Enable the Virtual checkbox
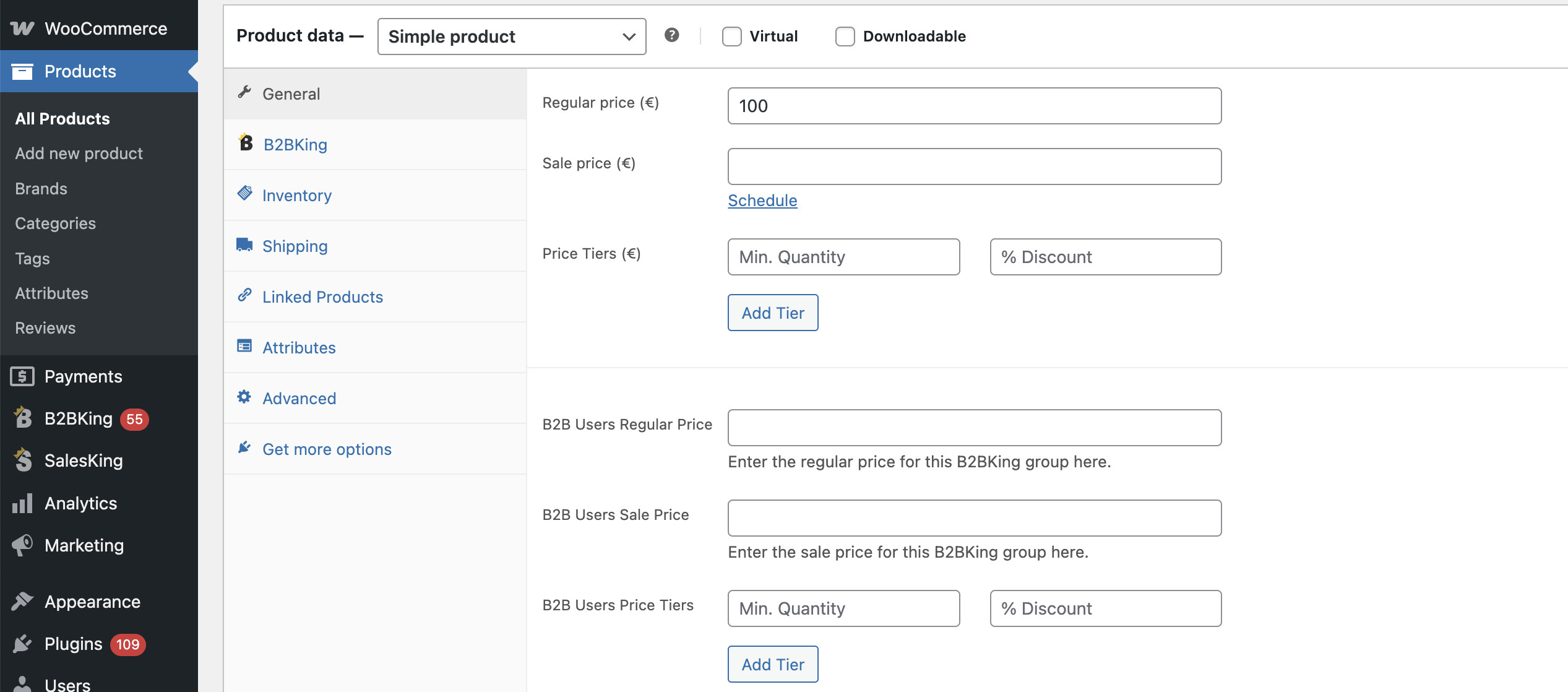Viewport: 1568px width, 692px height. pyautogui.click(x=731, y=37)
